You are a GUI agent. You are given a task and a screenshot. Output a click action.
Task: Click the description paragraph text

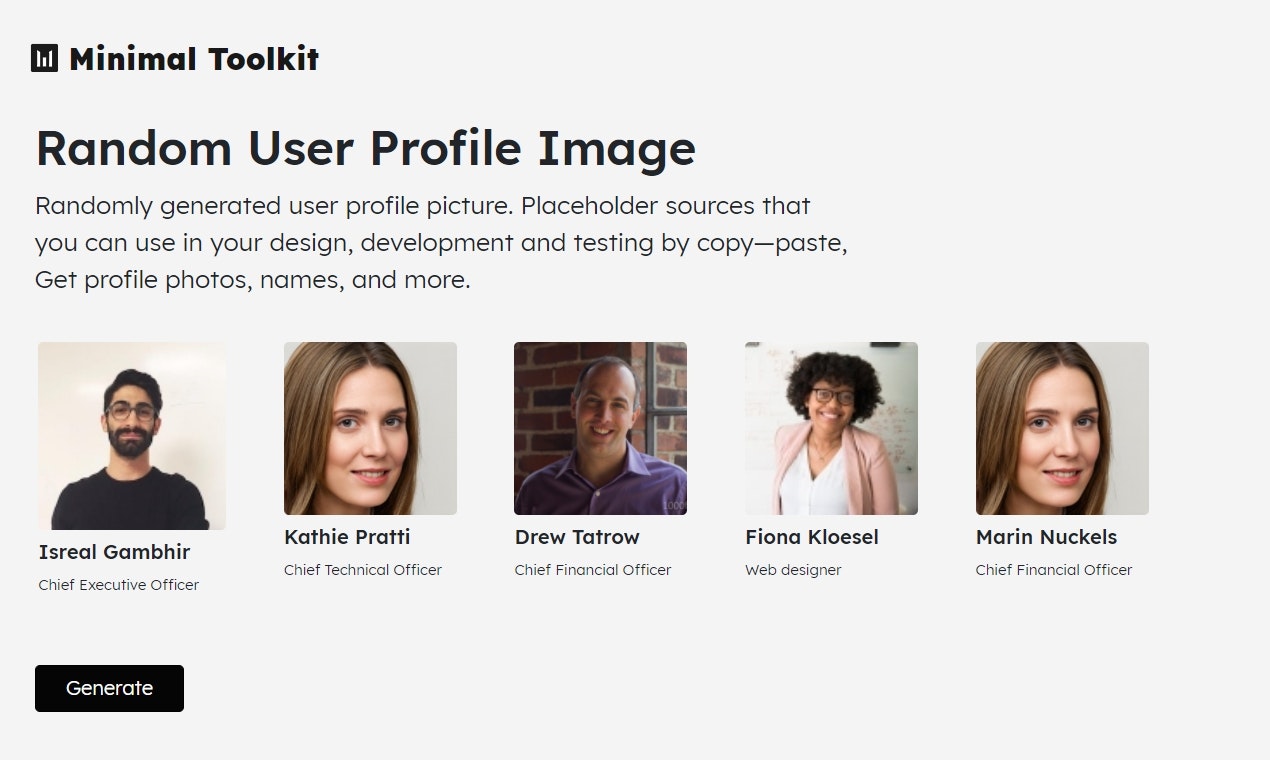440,242
